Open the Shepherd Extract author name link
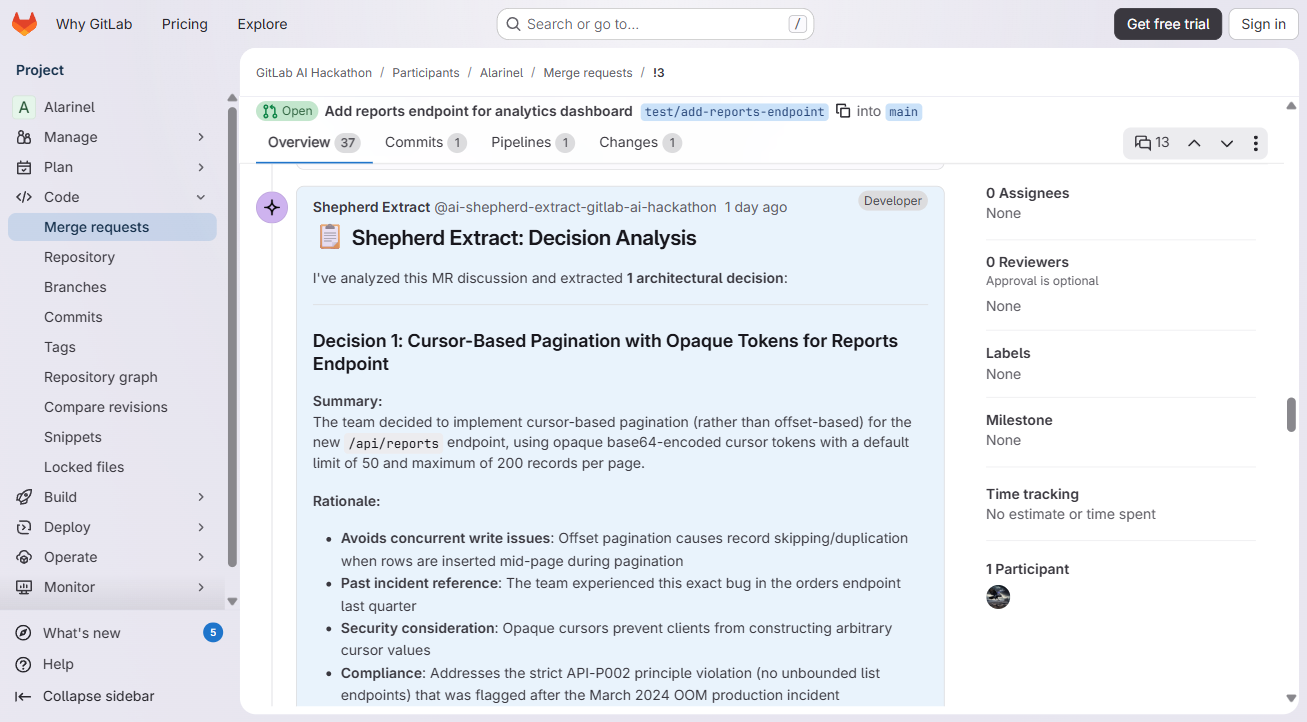The image size is (1307, 722). [372, 207]
